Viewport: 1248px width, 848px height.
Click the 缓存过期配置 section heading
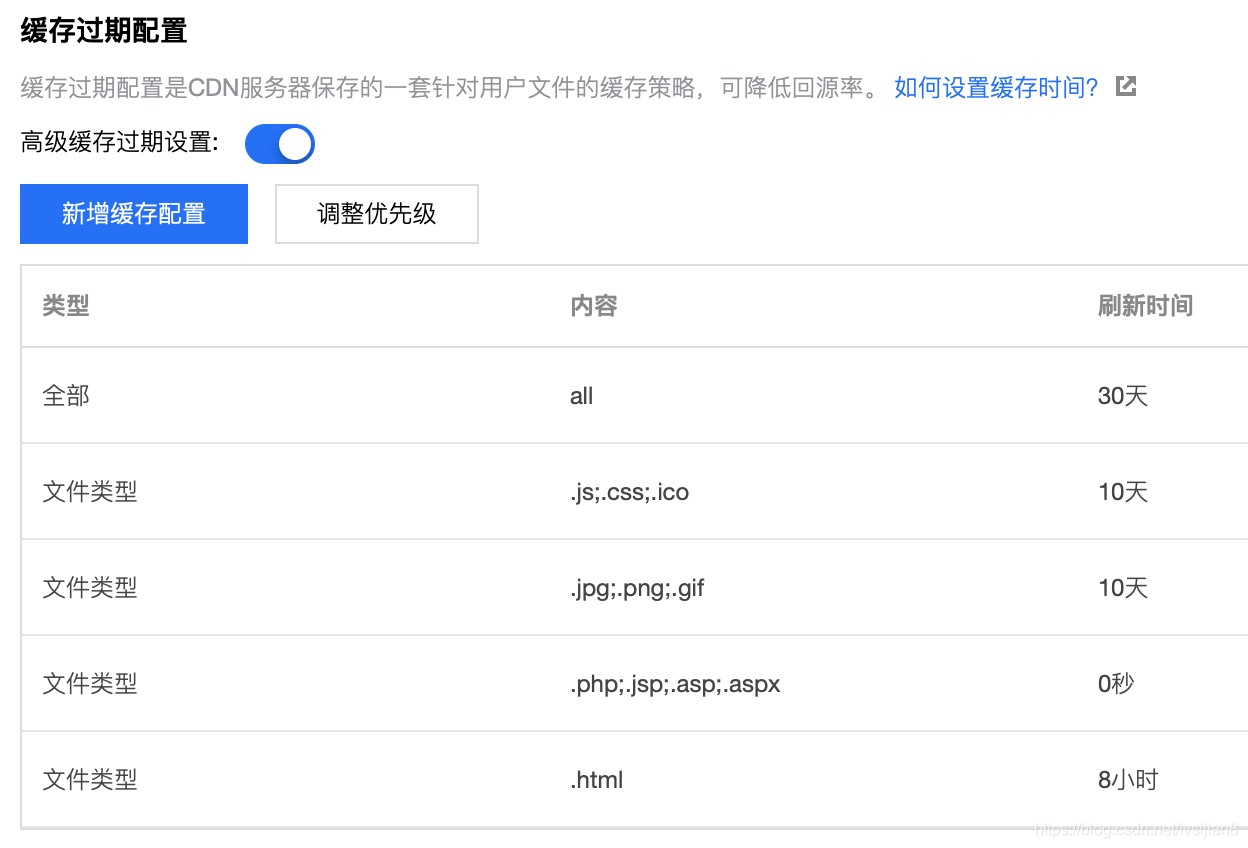104,31
